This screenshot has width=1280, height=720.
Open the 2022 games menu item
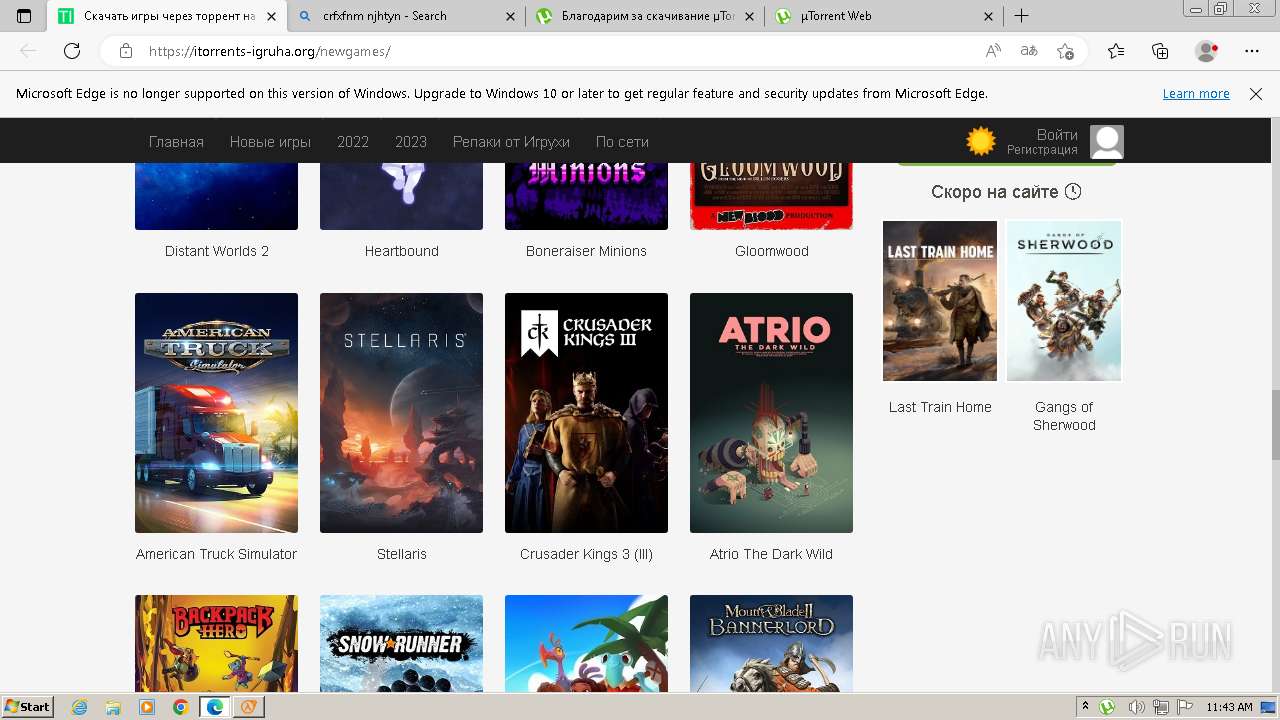[x=353, y=142]
